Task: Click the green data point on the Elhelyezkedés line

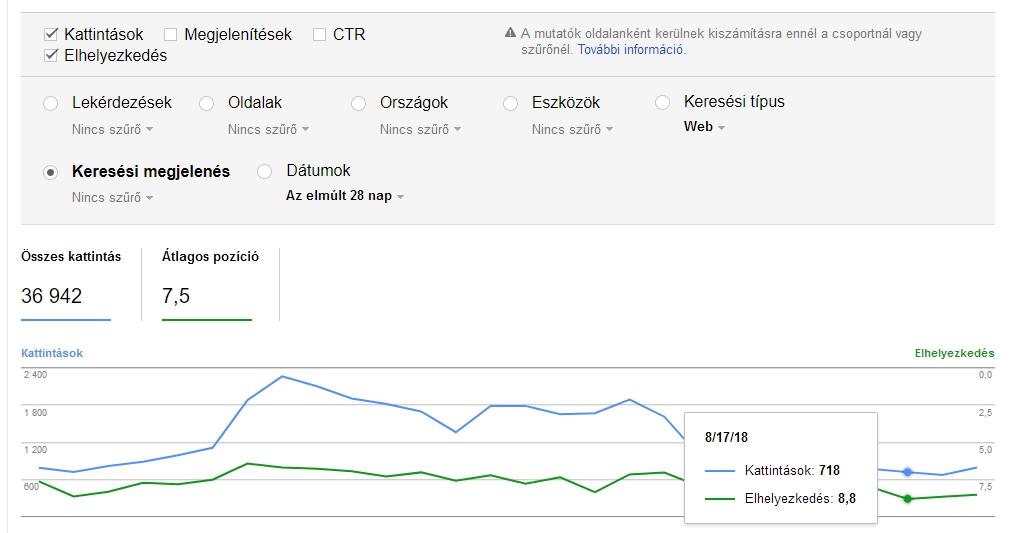Action: click(908, 498)
